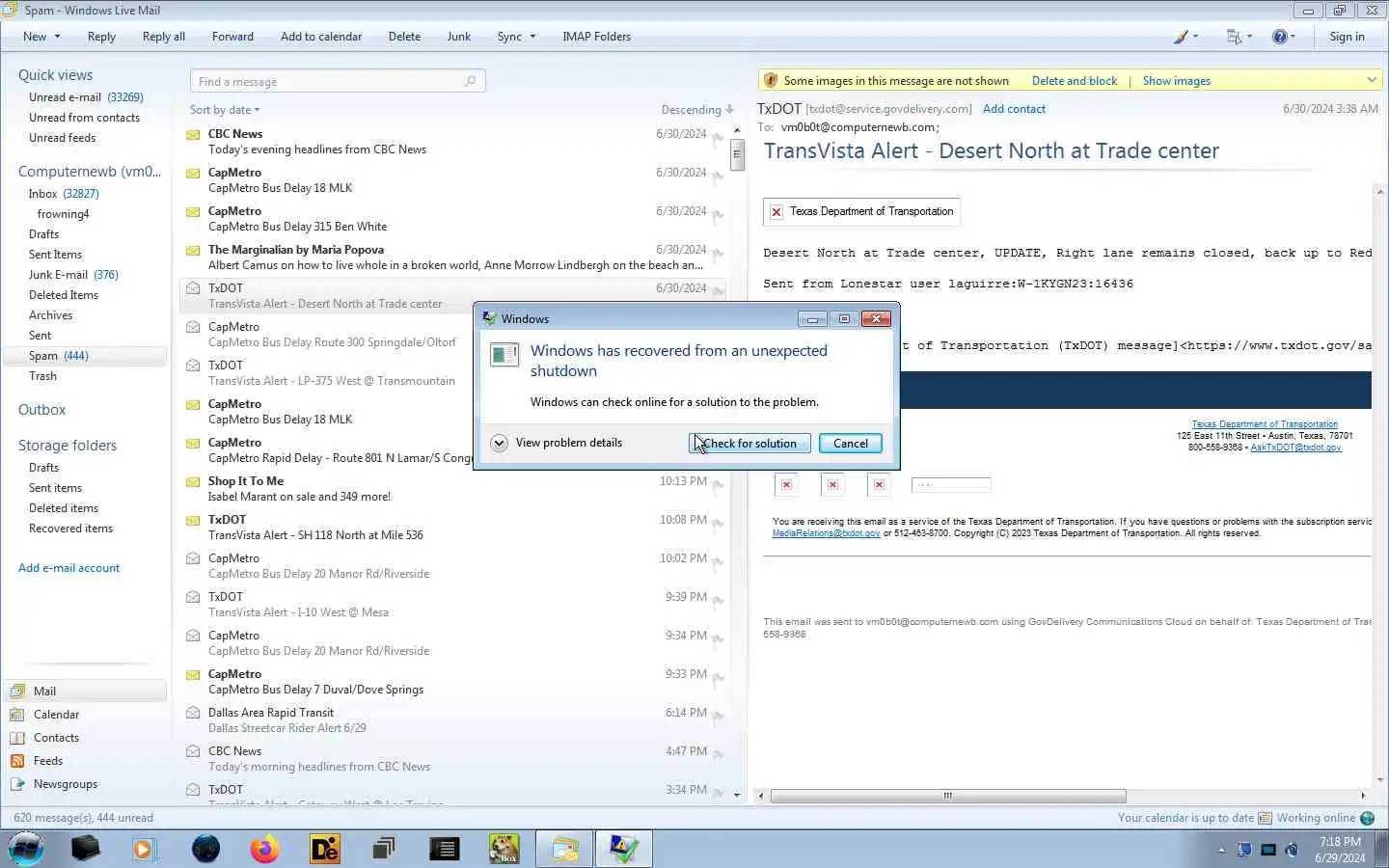1389x868 pixels.
Task: Click the problem report flag taskbar icon
Action: [623, 849]
